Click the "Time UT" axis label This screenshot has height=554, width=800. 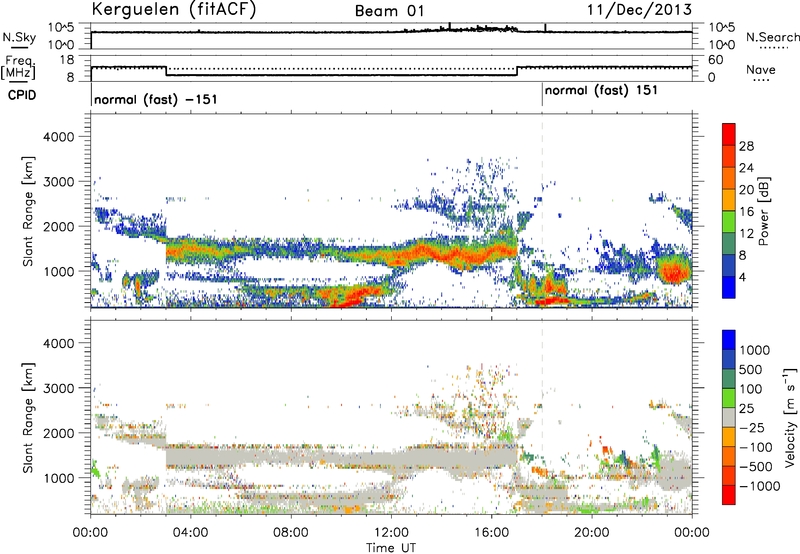point(391,547)
